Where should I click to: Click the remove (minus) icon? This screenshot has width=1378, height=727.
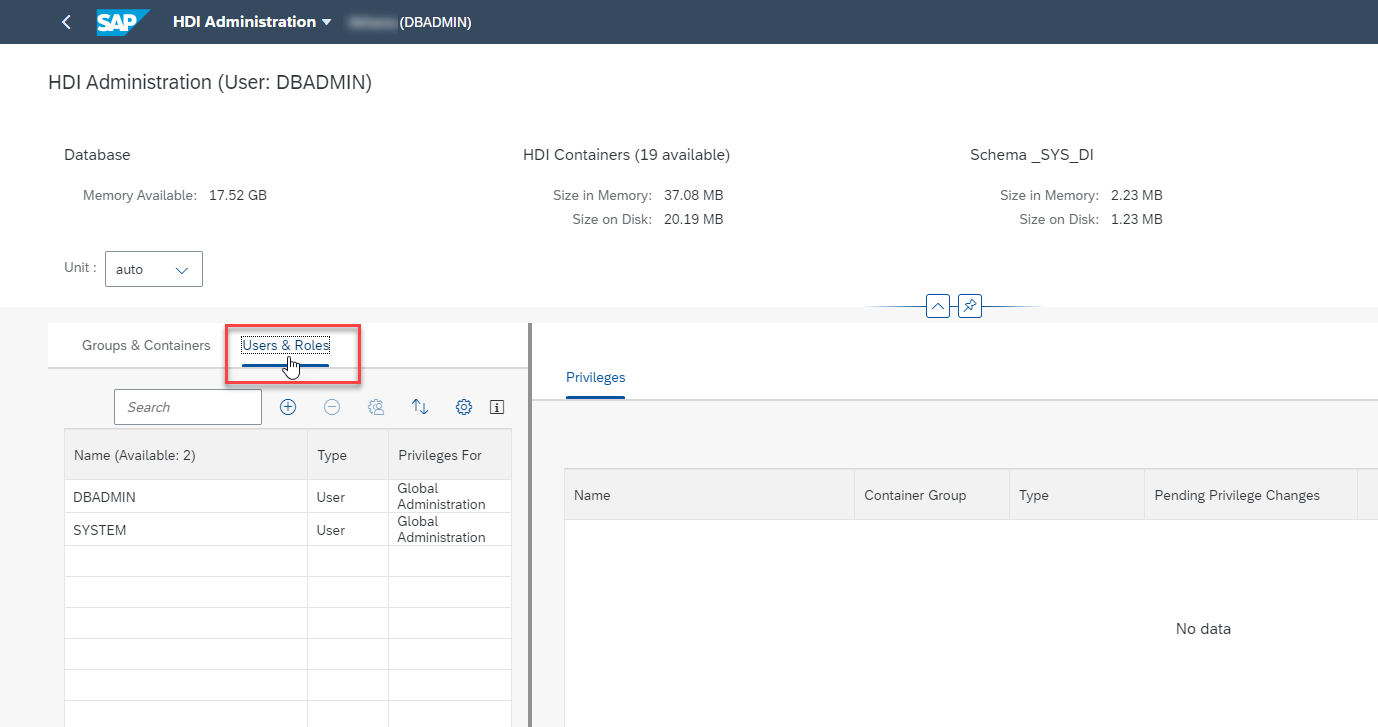332,407
